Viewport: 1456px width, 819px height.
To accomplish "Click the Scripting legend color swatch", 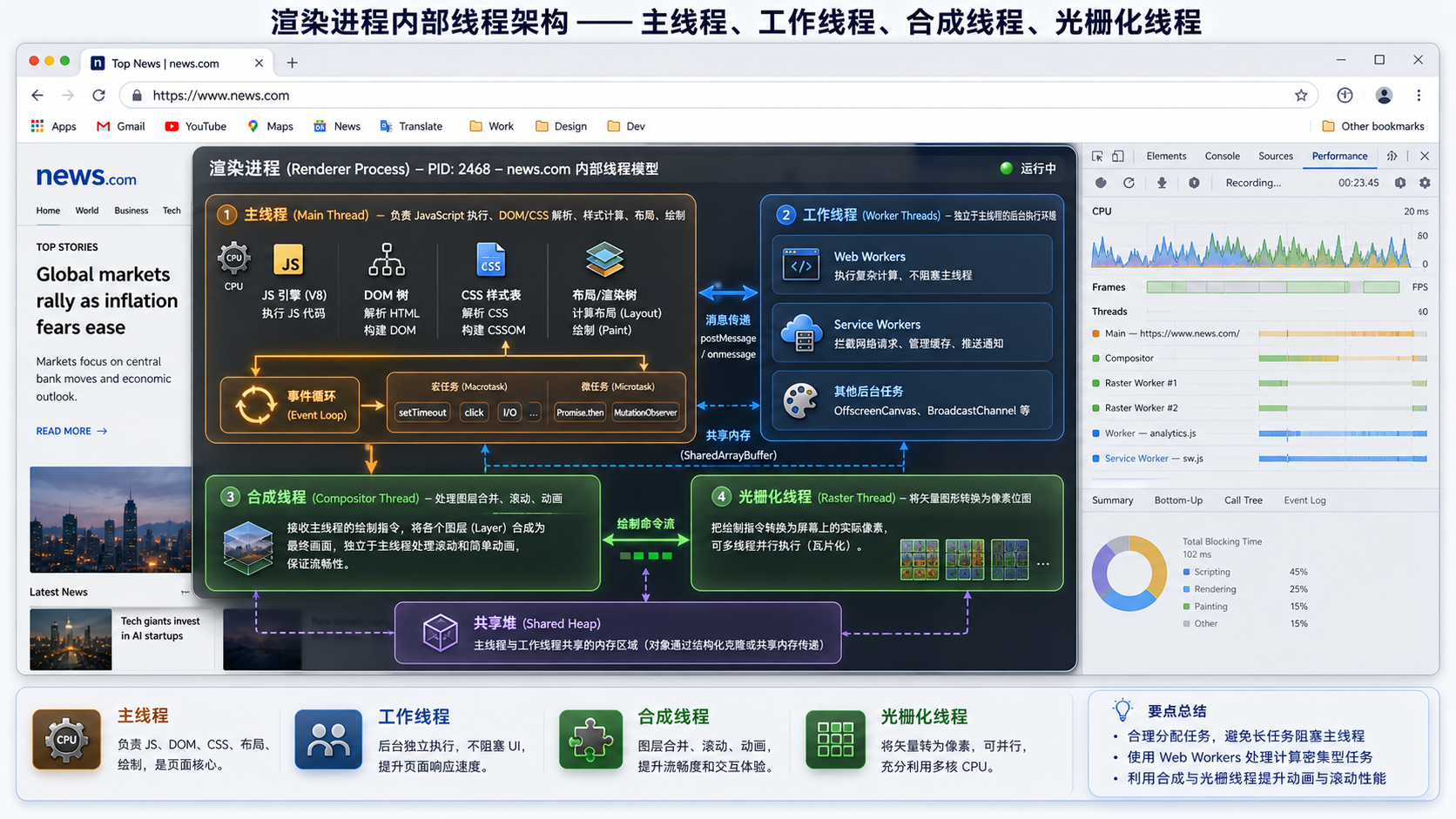I will [x=1187, y=573].
